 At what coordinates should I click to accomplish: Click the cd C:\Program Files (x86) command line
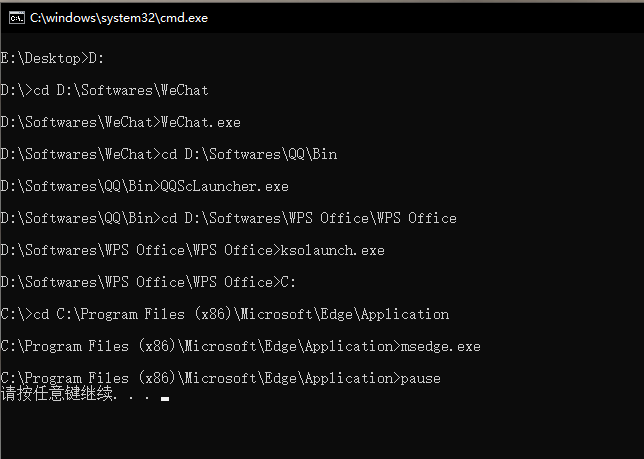pyautogui.click(x=224, y=314)
